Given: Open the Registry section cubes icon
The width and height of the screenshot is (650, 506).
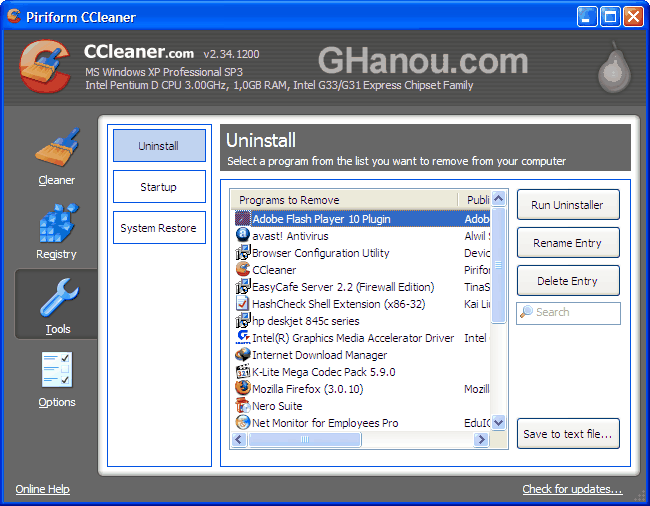Looking at the screenshot, I should click(58, 223).
